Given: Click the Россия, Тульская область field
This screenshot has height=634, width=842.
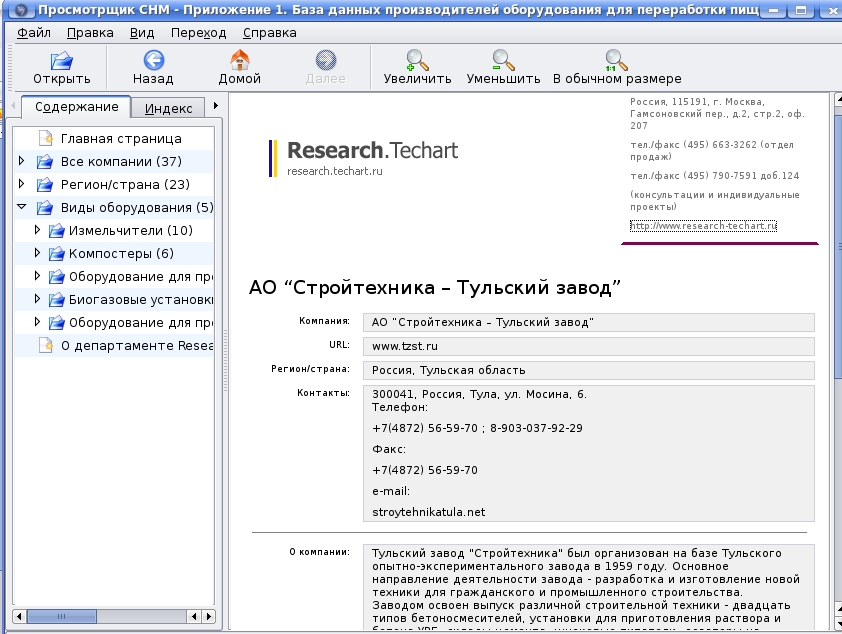Looking at the screenshot, I should (589, 370).
